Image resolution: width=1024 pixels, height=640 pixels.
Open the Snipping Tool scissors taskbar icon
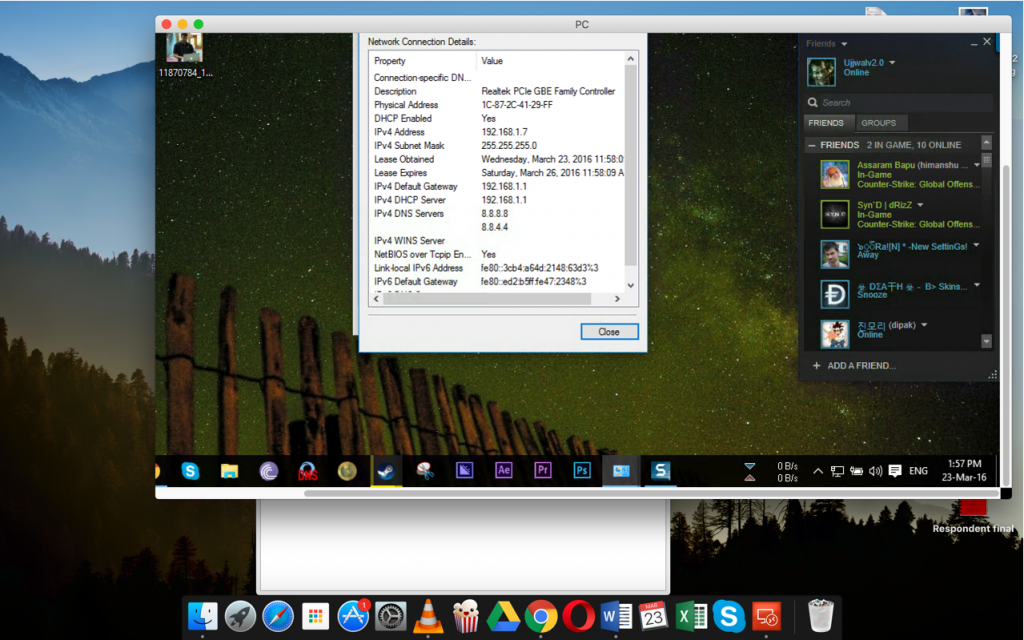(x=425, y=471)
